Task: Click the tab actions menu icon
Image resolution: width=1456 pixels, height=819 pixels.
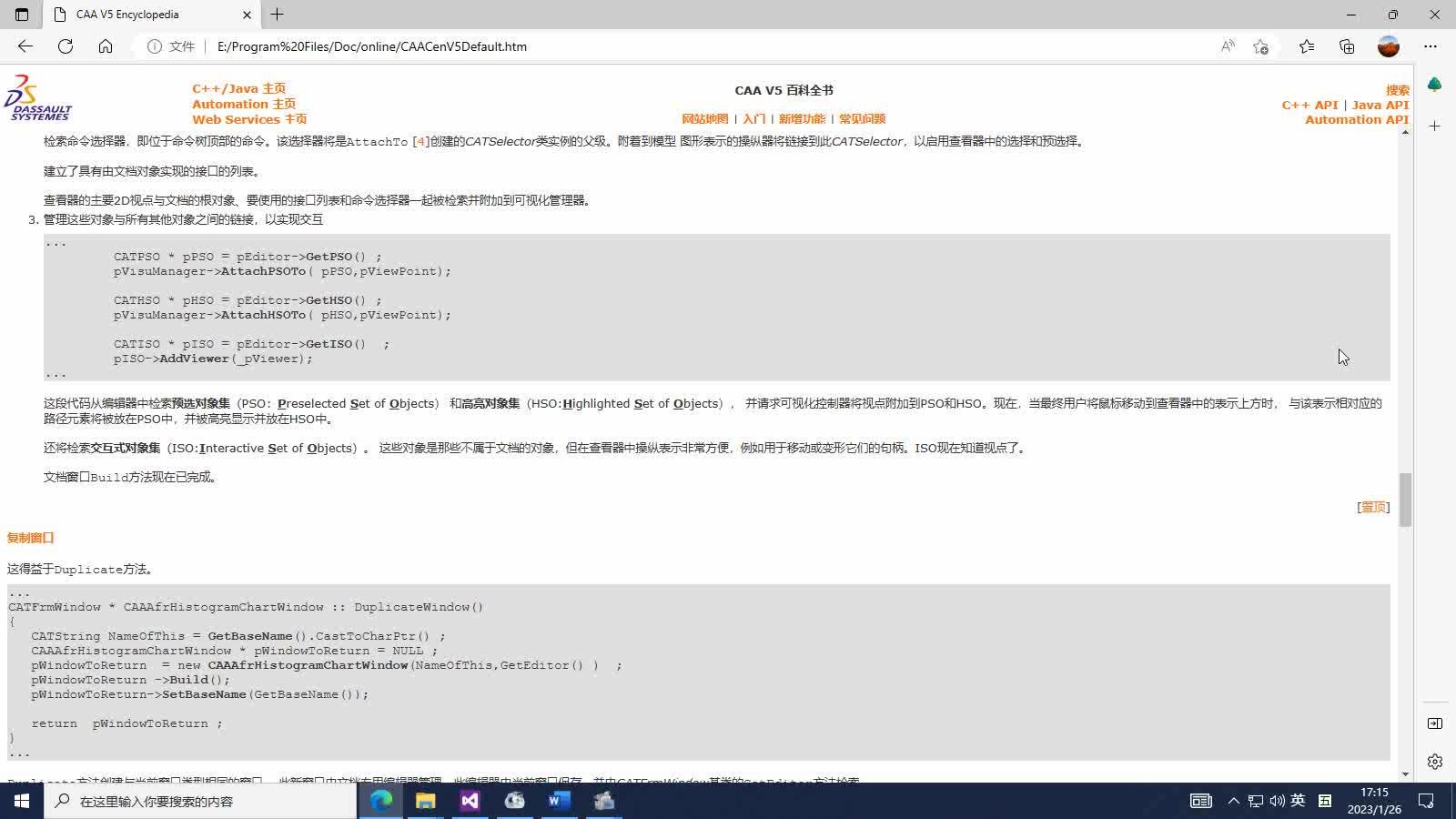Action: (x=22, y=15)
